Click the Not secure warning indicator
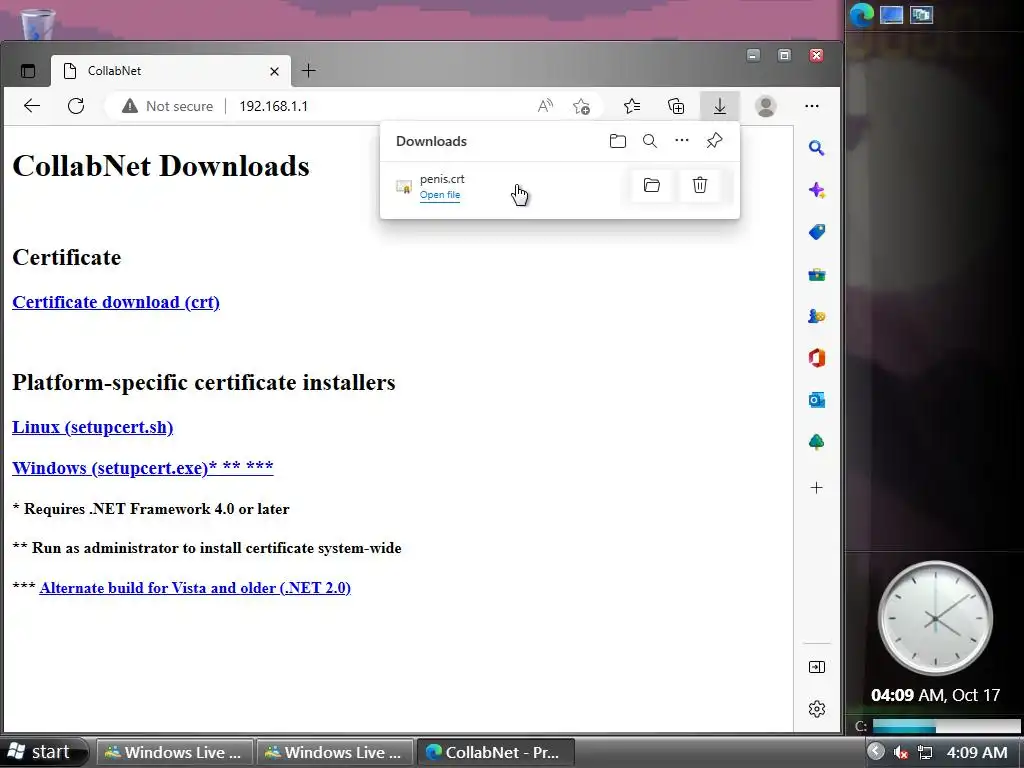 (168, 106)
